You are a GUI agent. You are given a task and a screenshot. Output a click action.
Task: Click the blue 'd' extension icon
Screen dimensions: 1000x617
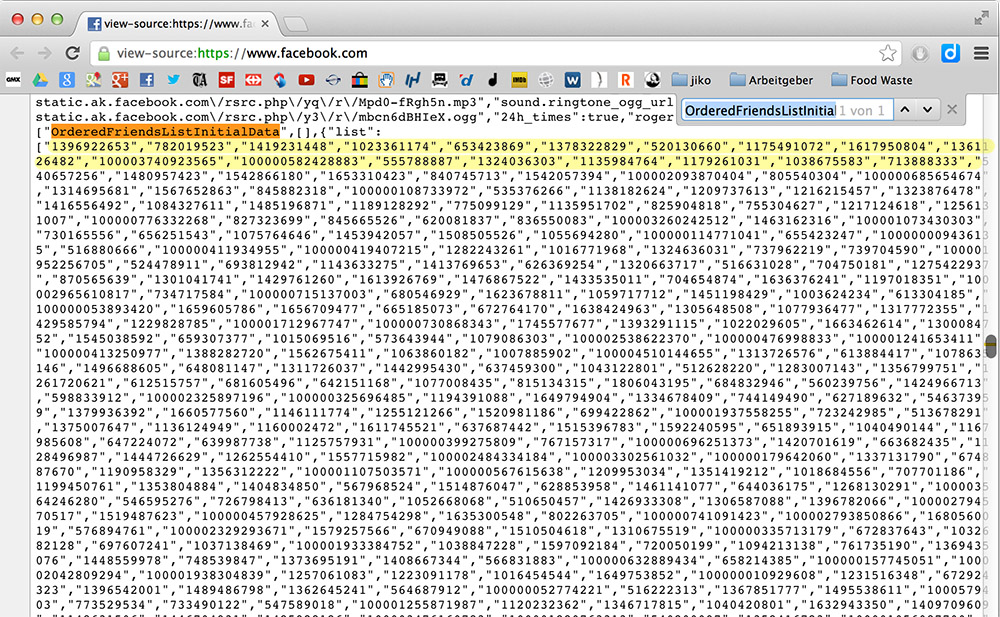(x=951, y=53)
